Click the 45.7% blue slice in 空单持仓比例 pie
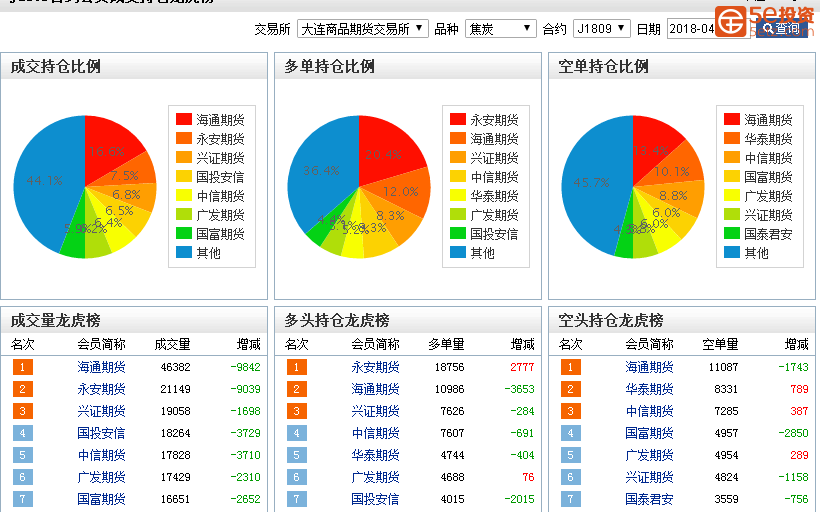The image size is (822, 512). coord(591,183)
